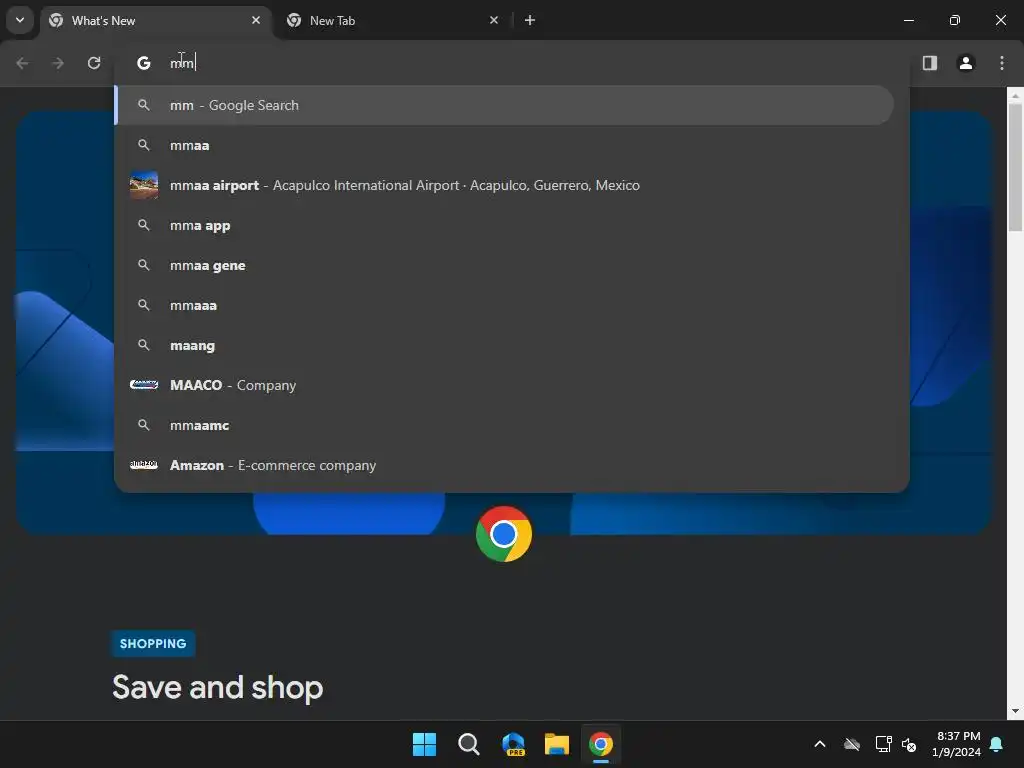Show hidden system tray icons chevron
Image resolution: width=1024 pixels, height=768 pixels.
tap(820, 744)
